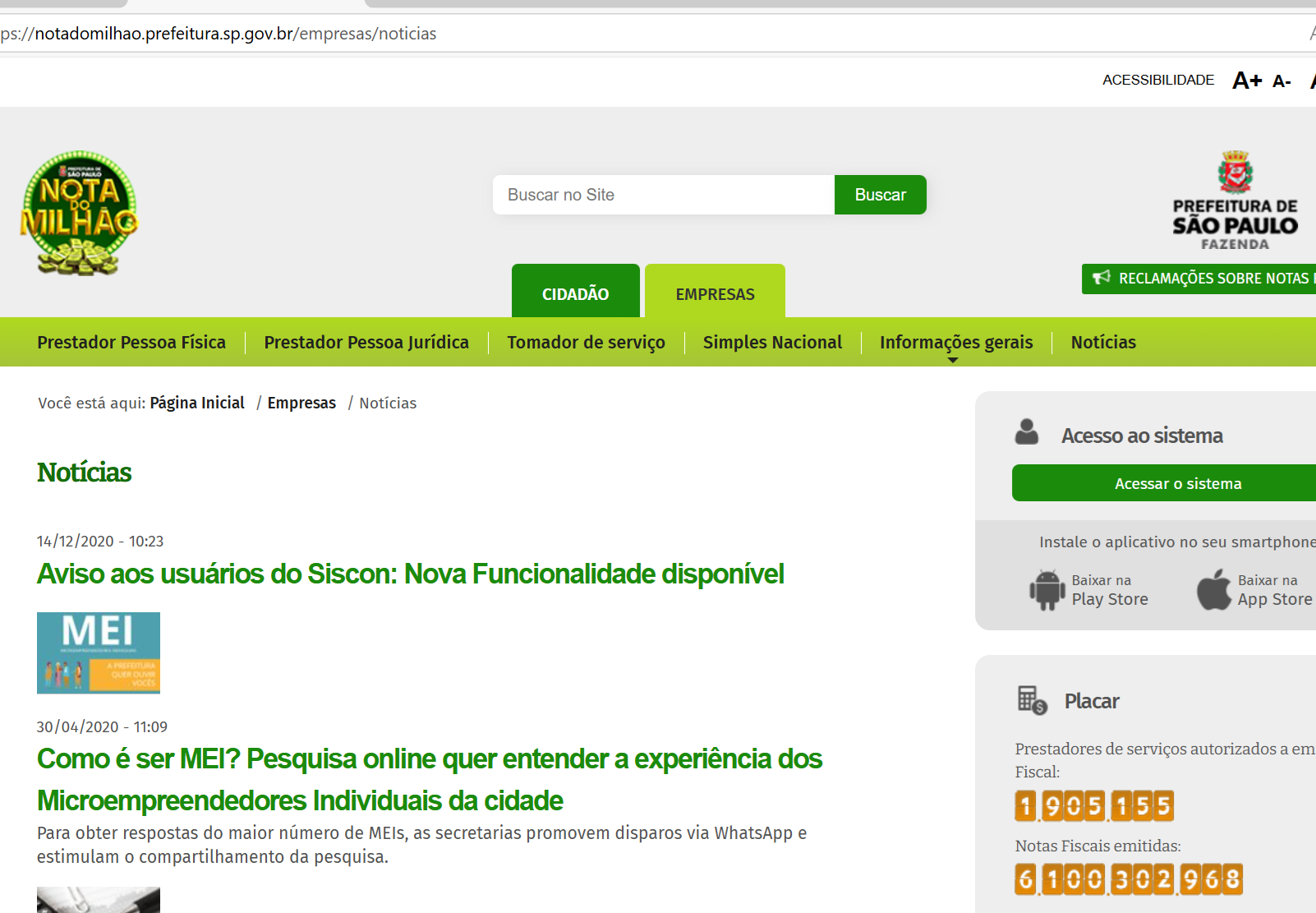Open the Siscon Nova Funcionalidade article

click(411, 574)
